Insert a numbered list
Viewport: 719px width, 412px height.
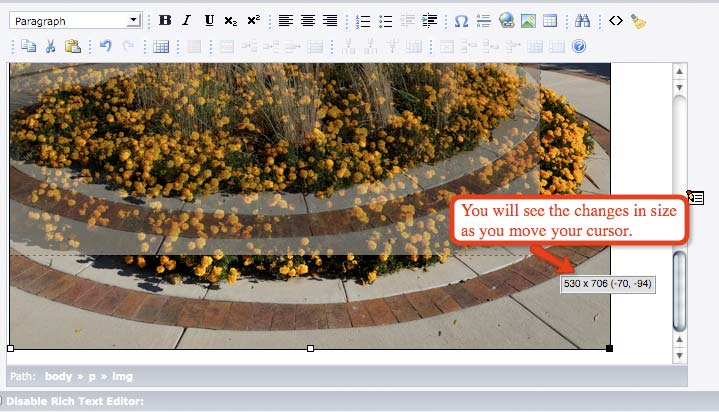pos(363,20)
